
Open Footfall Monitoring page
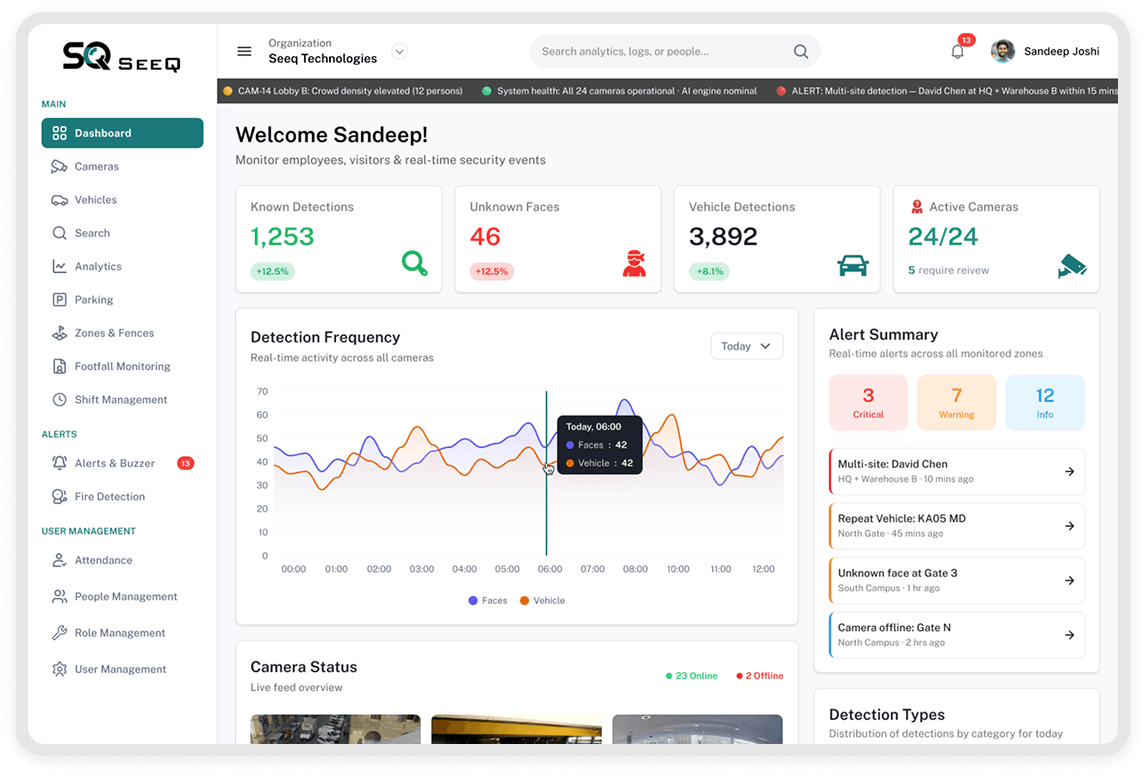(x=122, y=366)
